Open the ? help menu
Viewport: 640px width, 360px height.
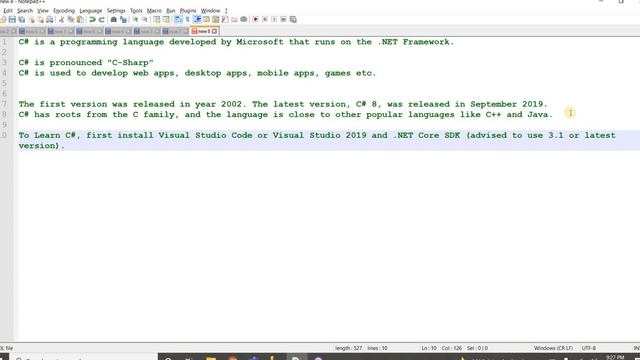[226, 11]
